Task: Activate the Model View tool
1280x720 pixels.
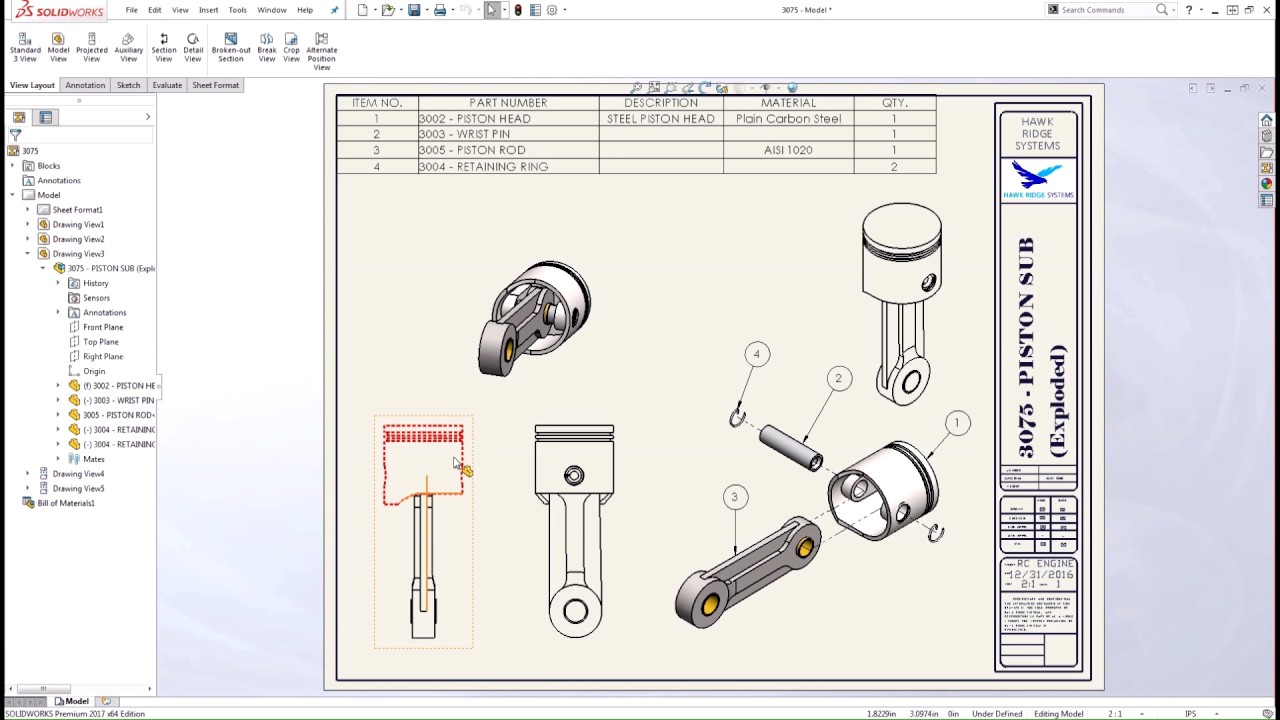Action: pos(57,43)
